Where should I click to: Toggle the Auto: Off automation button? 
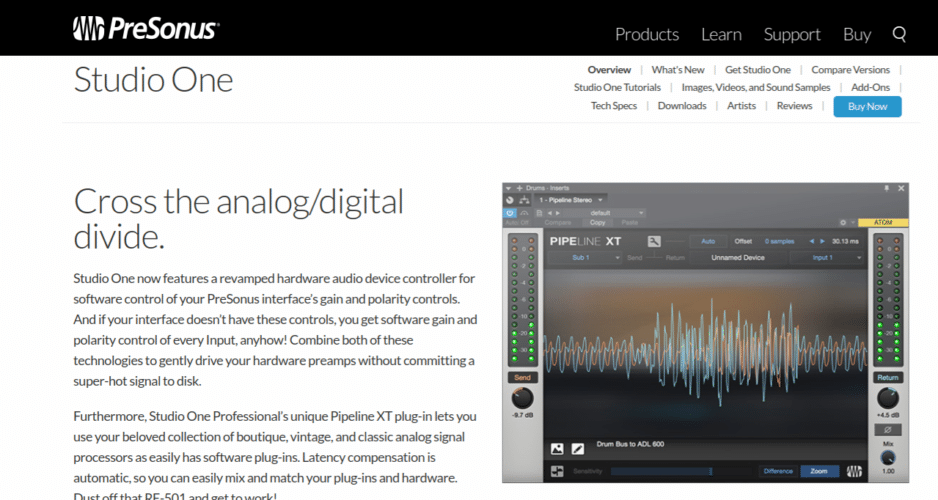517,222
